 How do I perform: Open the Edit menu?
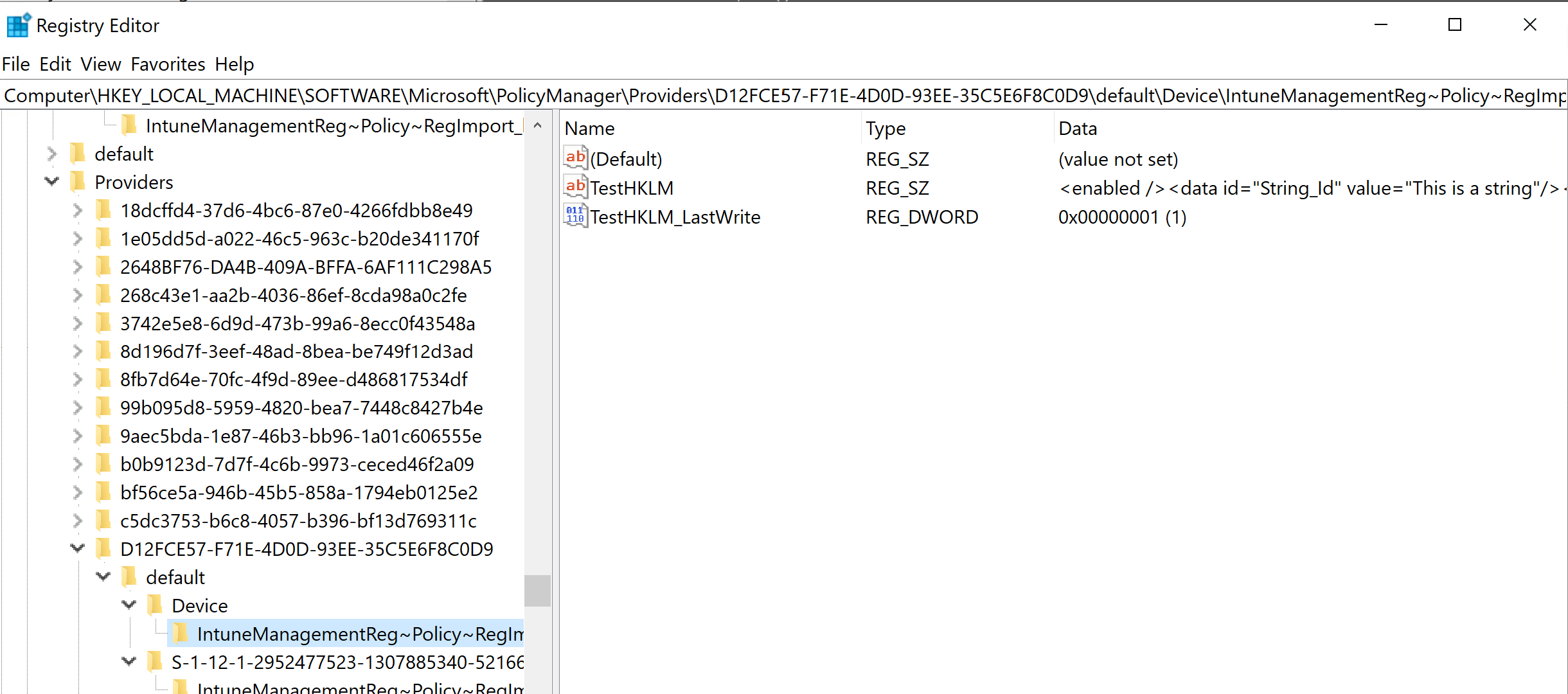pos(55,64)
